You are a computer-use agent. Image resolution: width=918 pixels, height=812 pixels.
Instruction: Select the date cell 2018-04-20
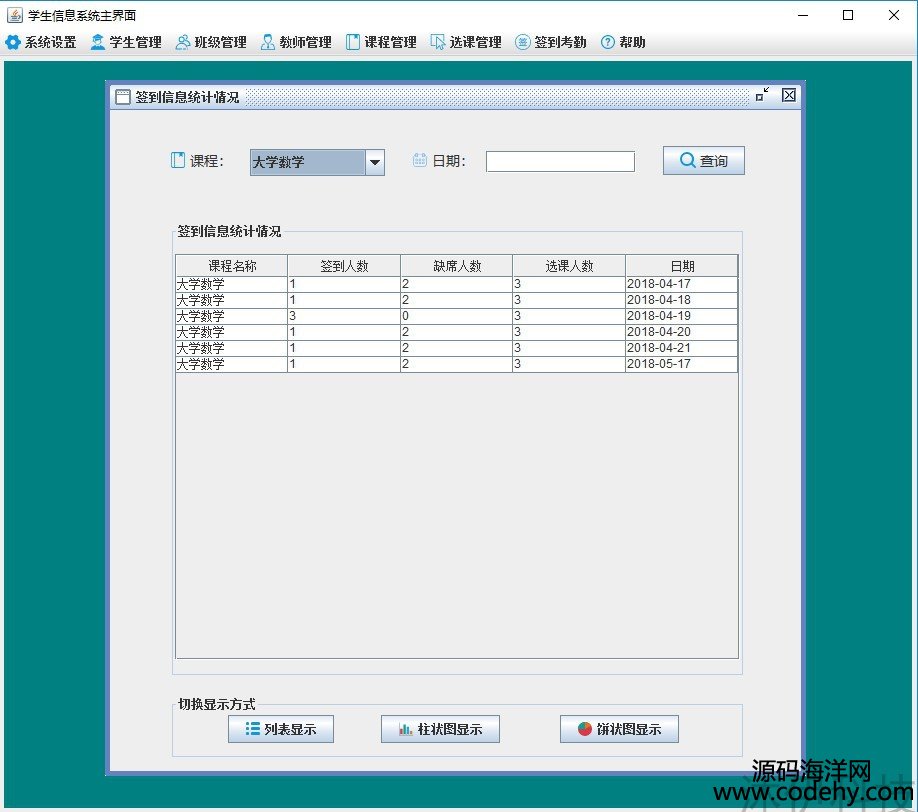pos(681,332)
